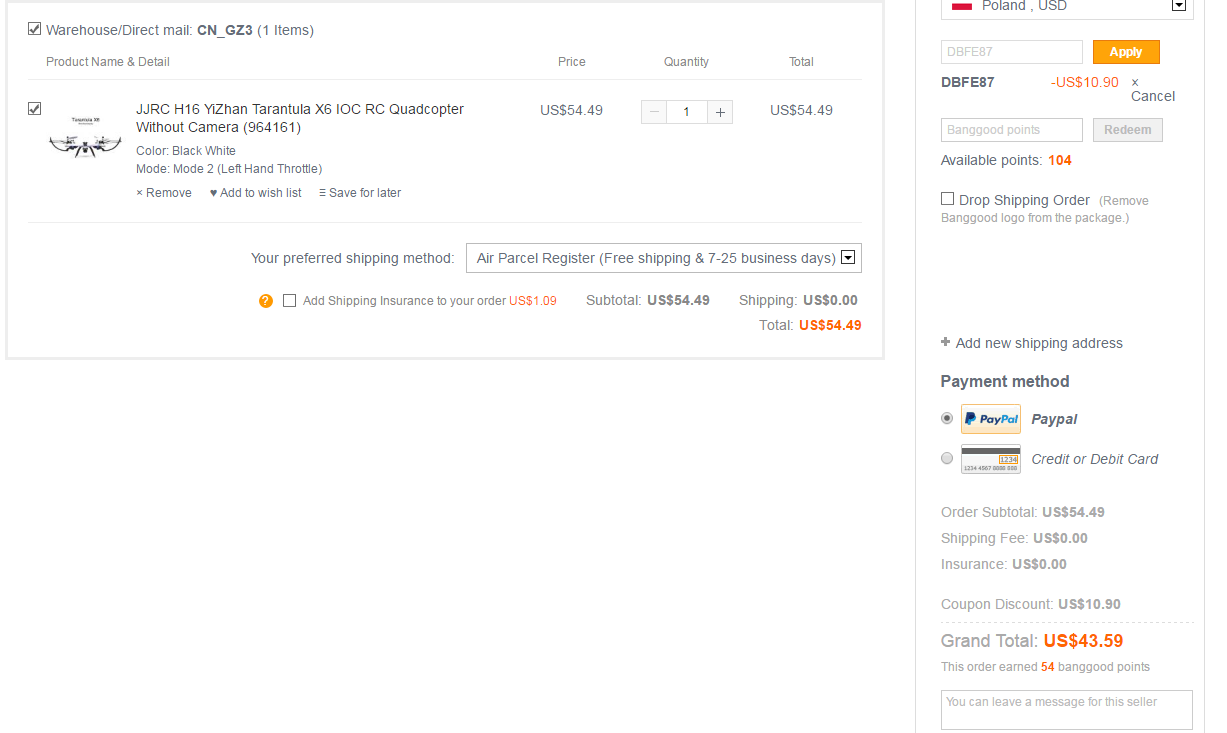
Task: Click the Coupon Discount US$10.90 line
Action: (1031, 604)
